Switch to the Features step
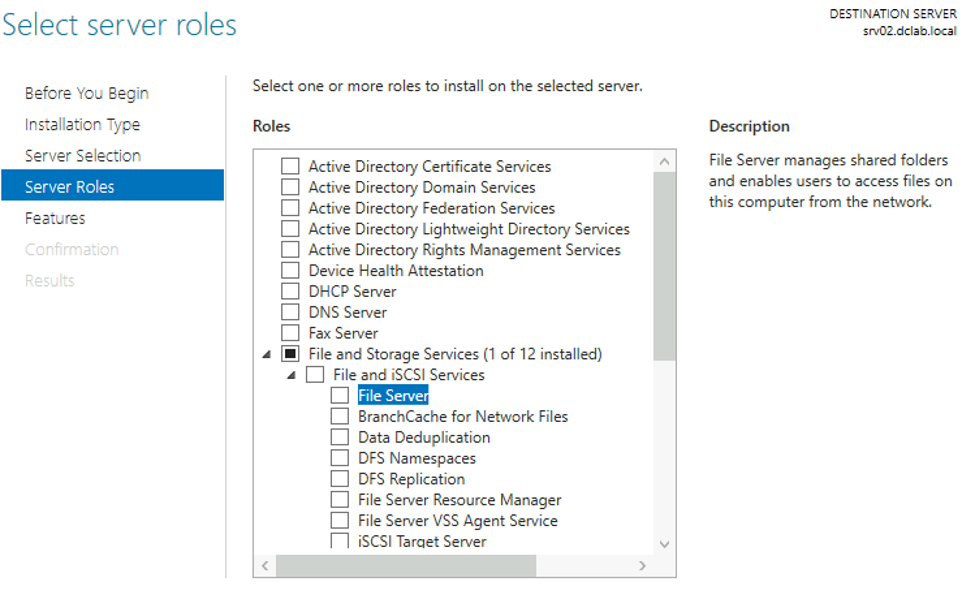977x600 pixels. (55, 218)
